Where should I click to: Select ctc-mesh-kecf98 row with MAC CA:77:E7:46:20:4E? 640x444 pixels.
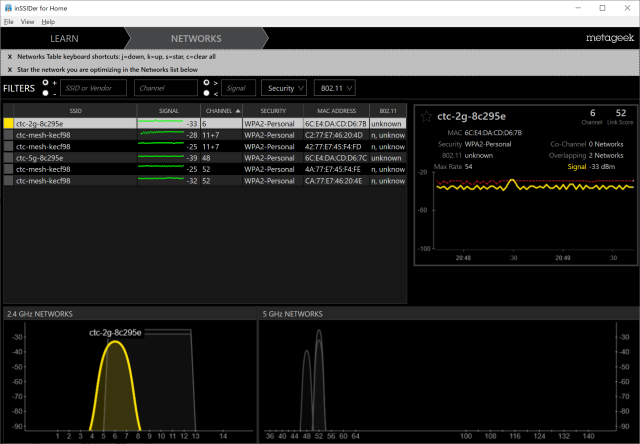click(205, 181)
